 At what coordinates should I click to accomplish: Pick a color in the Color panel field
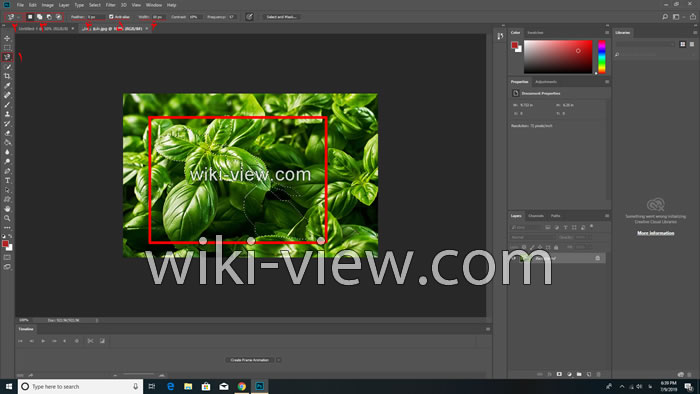click(558, 57)
